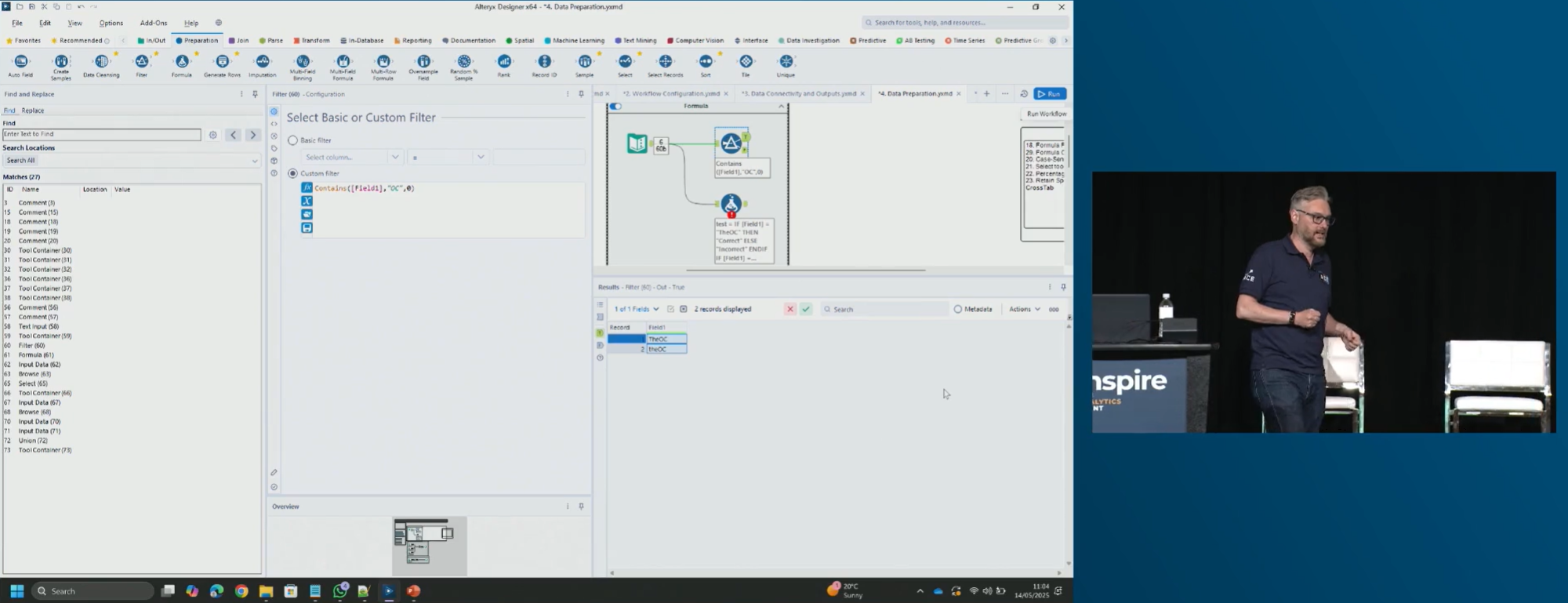The width and height of the screenshot is (1568, 603).
Task: Click the Results Search field
Action: click(884, 310)
